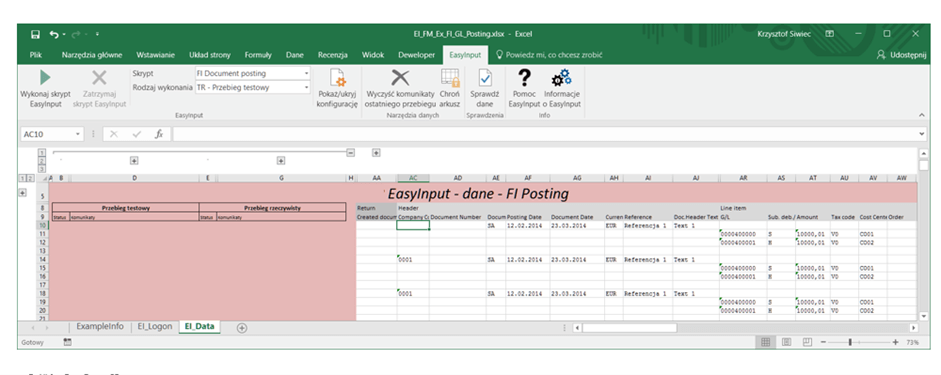Screen dimensions: 941x375
Task: Switch to Normal view icon
Action: 765,341
